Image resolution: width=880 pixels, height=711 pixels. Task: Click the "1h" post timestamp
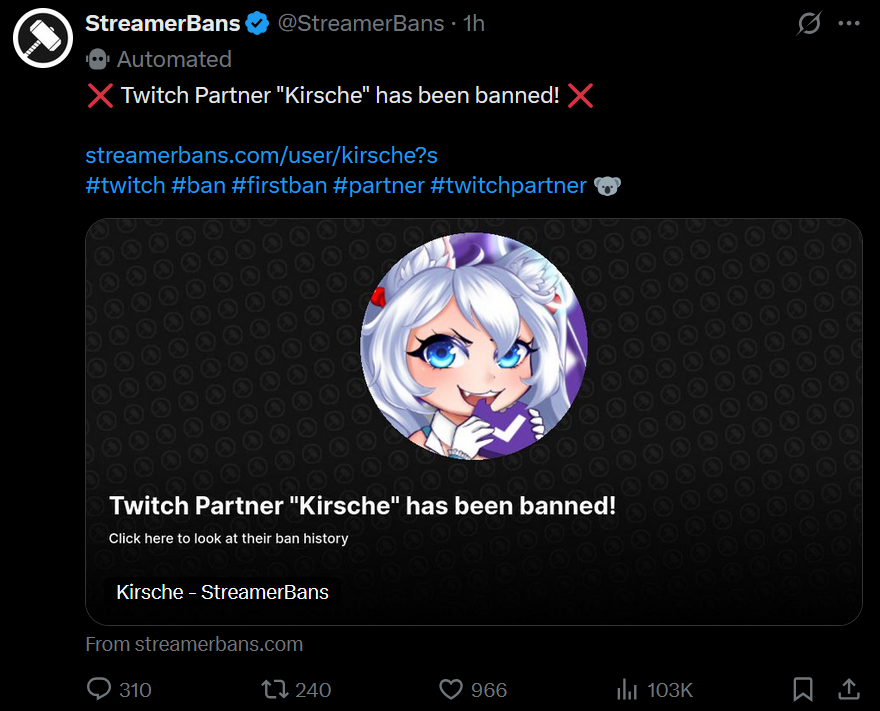point(474,24)
